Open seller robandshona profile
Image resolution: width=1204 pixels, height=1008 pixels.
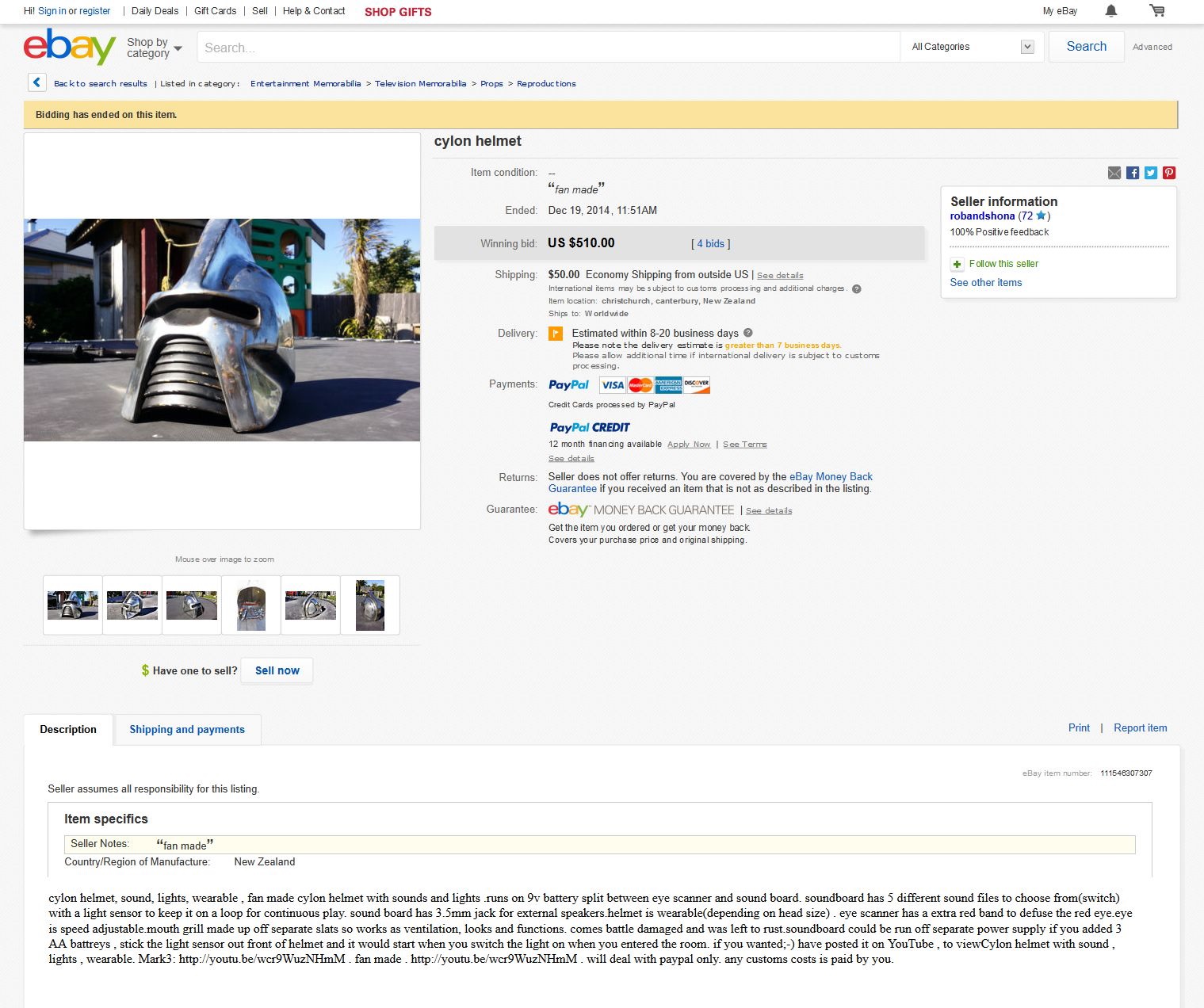click(x=982, y=216)
